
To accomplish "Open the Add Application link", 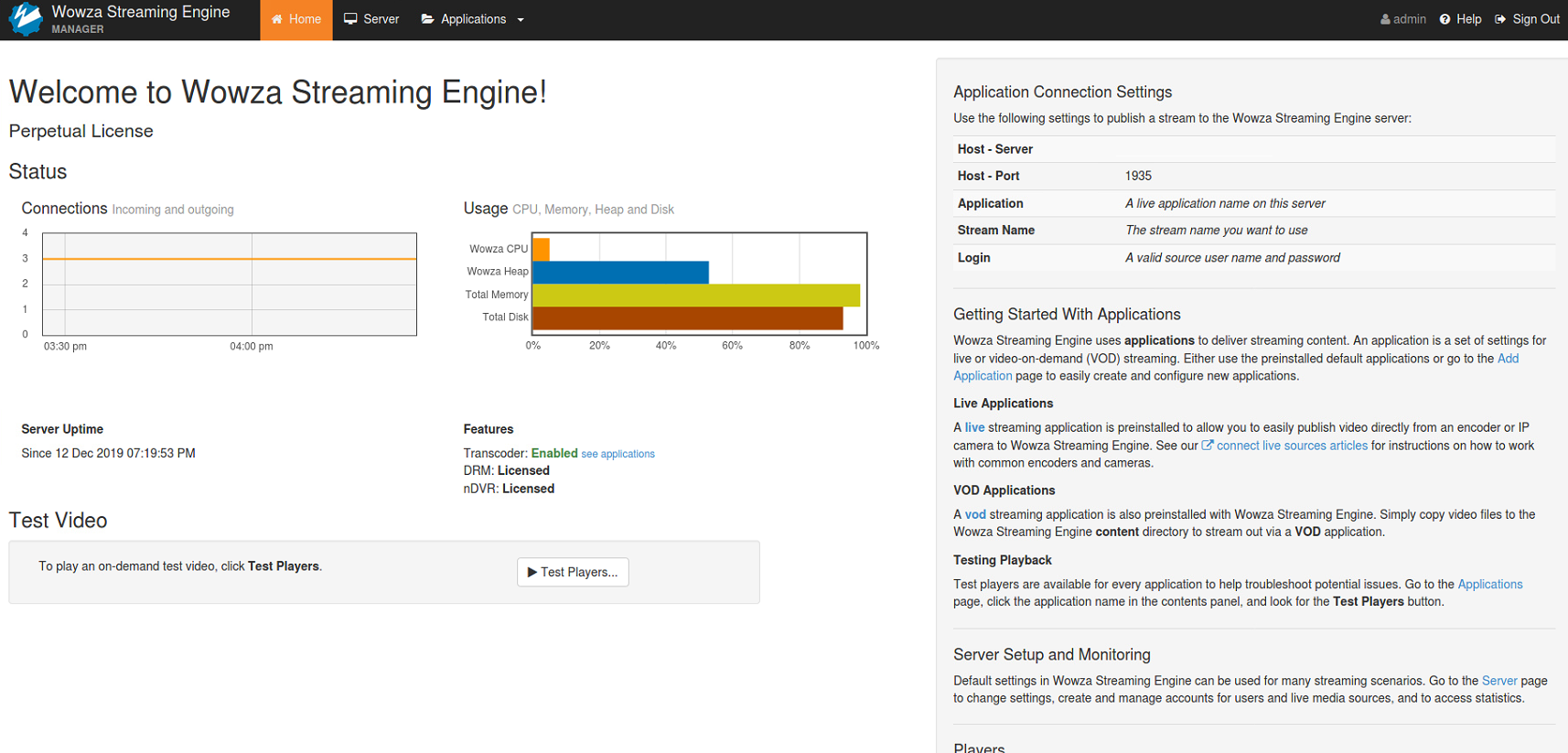I will point(1236,367).
